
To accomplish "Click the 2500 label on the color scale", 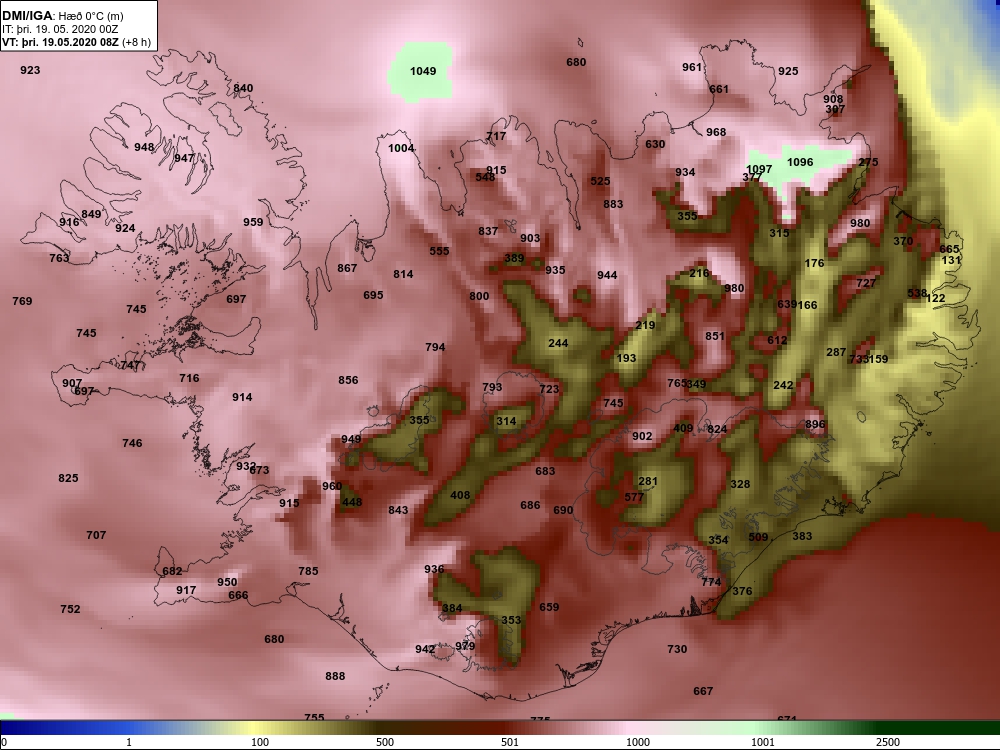I will 888,742.
